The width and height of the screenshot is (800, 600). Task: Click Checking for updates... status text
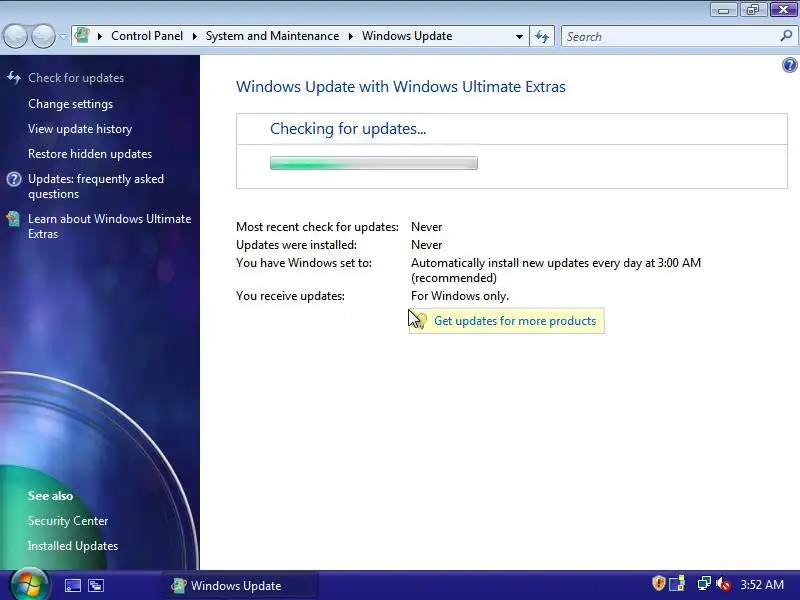(x=348, y=129)
